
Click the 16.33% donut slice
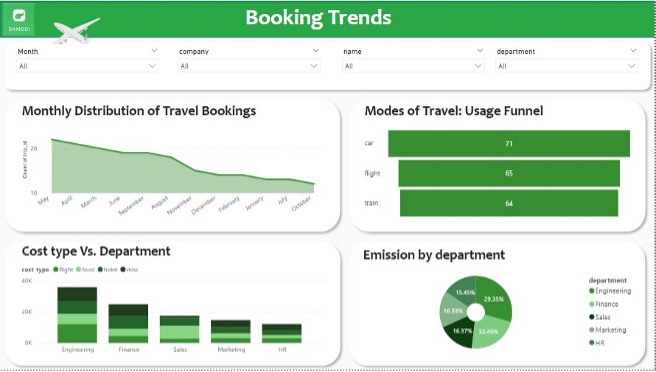click(x=452, y=310)
